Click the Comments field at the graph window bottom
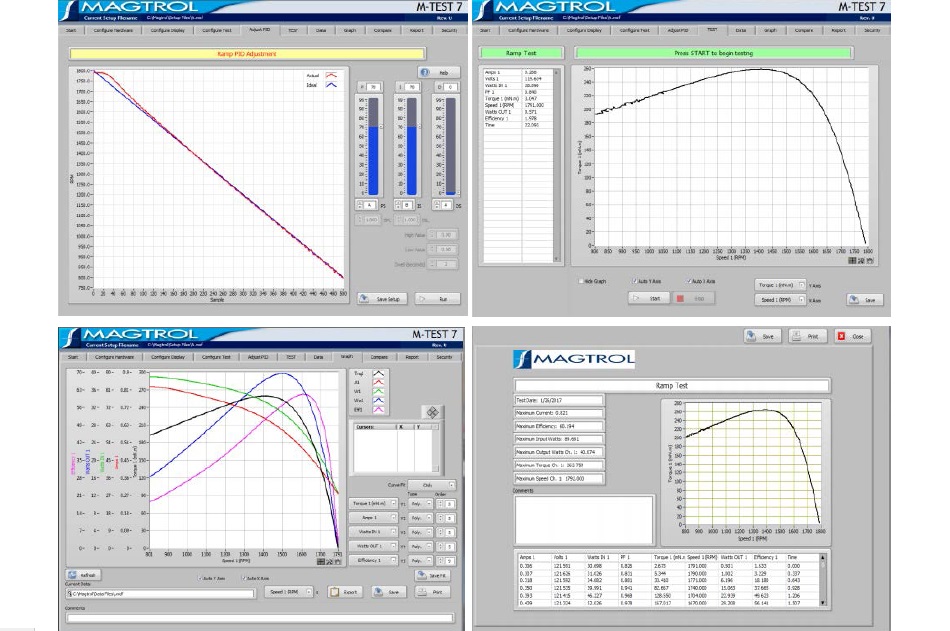 click(260, 618)
